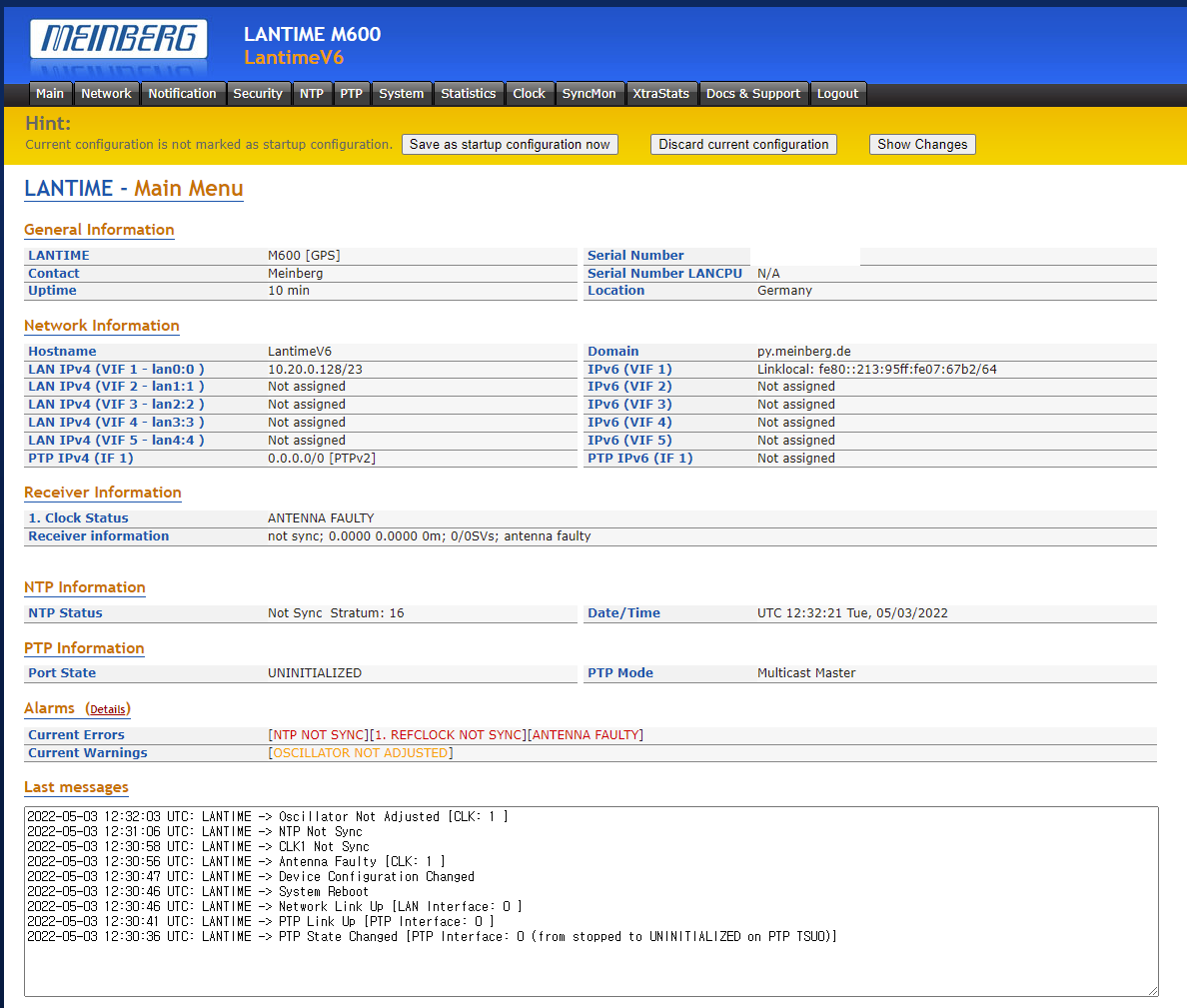Click the NTP NOT SYNC error

click(319, 735)
